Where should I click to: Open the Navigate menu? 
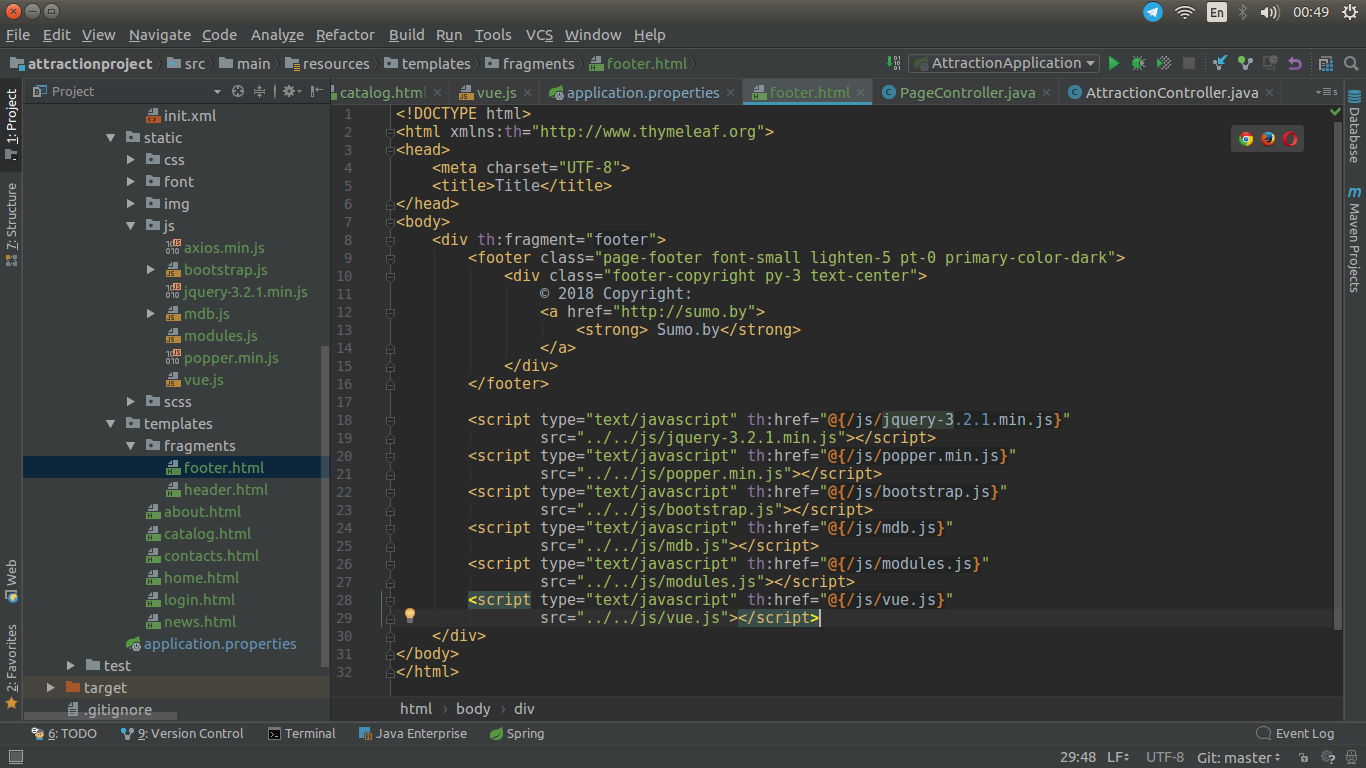coord(160,35)
